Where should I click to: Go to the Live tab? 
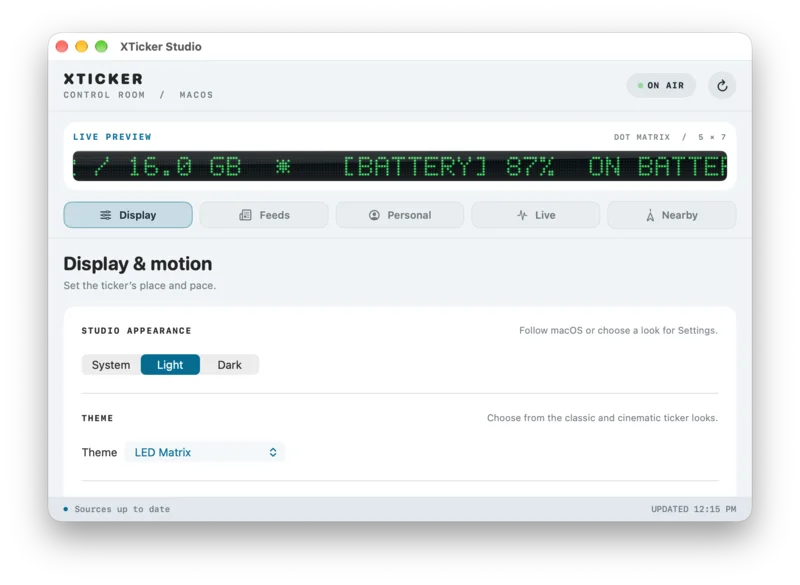[536, 215]
